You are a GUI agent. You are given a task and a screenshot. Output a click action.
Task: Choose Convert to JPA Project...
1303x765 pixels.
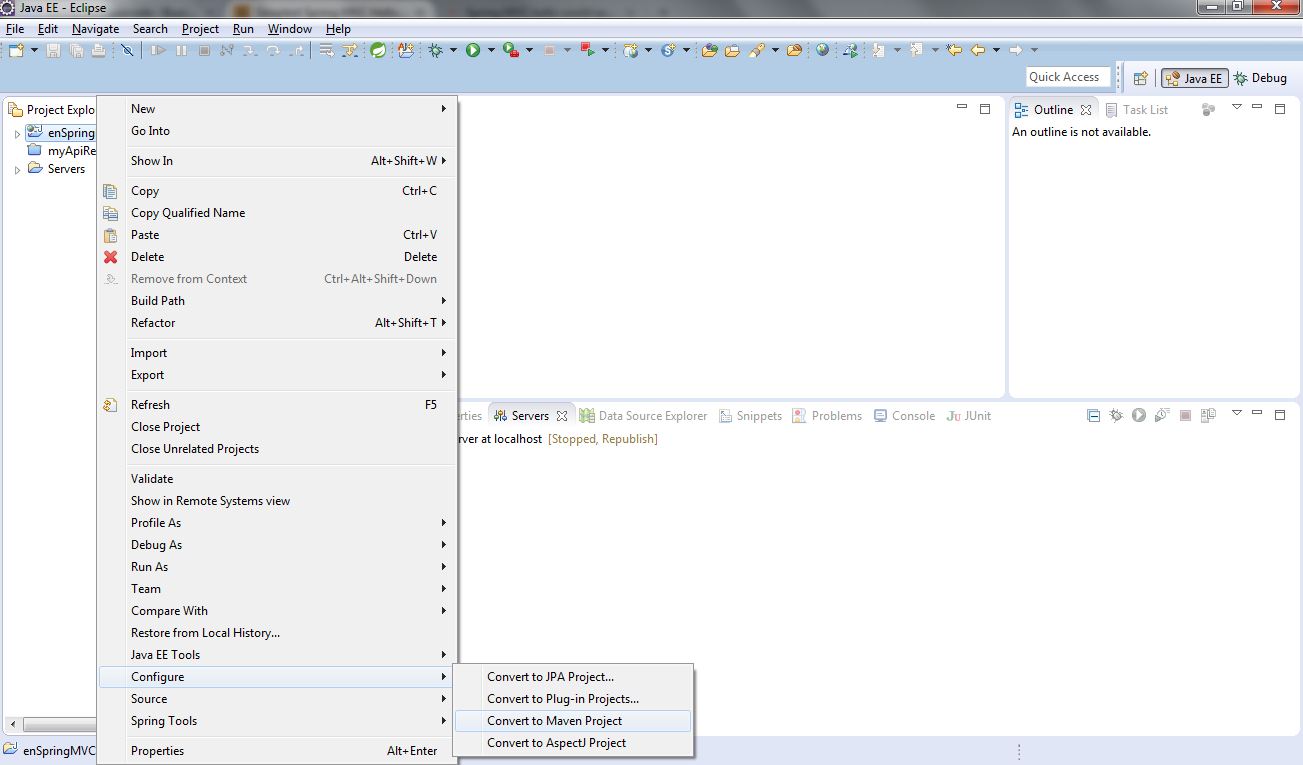point(572,677)
